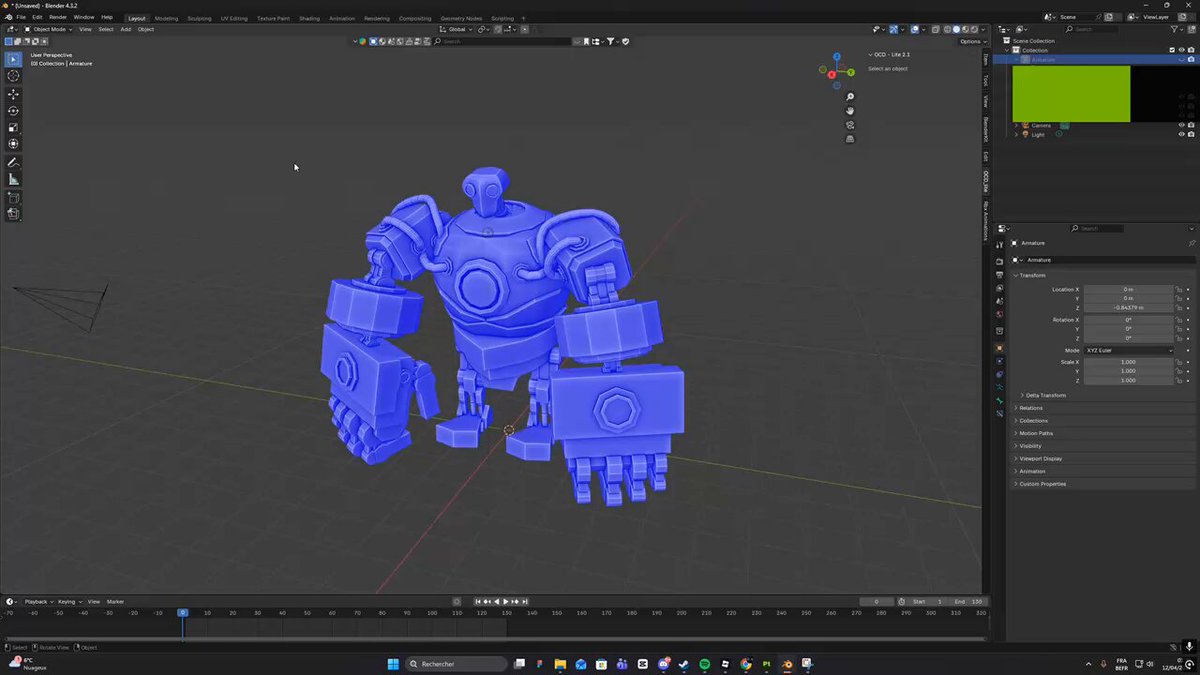Toggle the camera view gizmo icon
The width and height of the screenshot is (1200, 675).
tap(850, 125)
